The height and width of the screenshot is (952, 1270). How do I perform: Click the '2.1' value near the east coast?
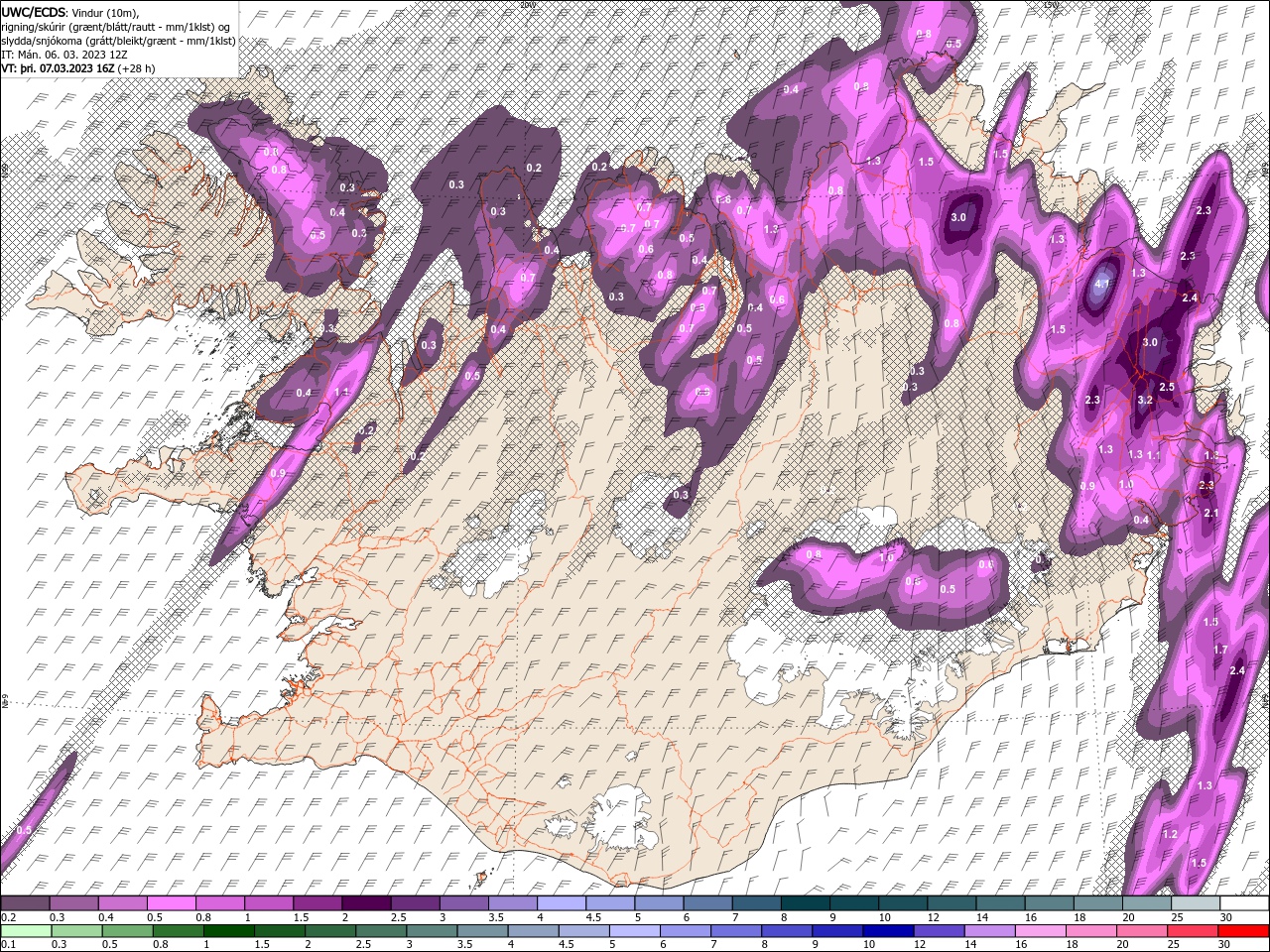click(1210, 513)
